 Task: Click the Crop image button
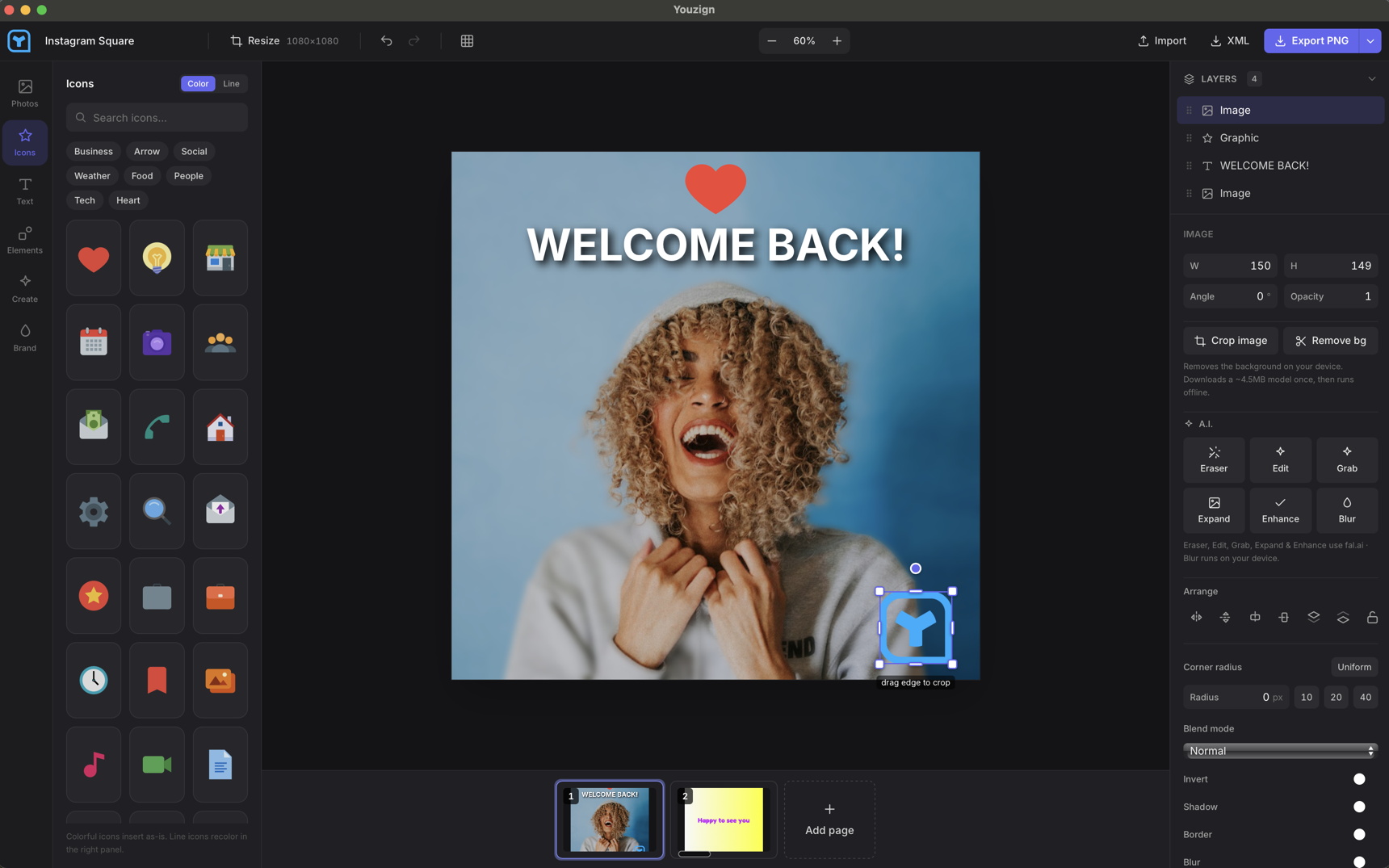pyautogui.click(x=1231, y=341)
